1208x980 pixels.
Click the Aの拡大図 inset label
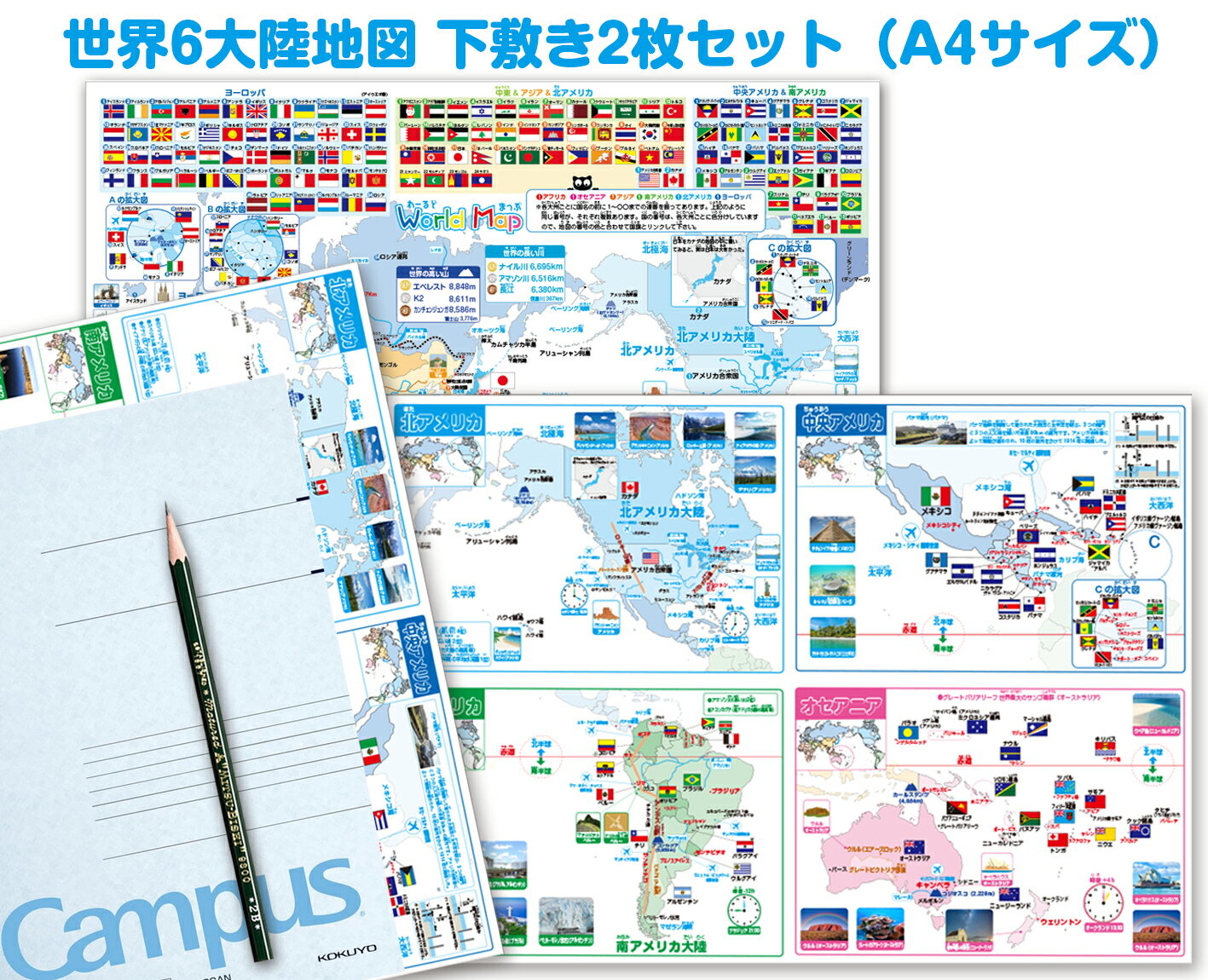129,201
